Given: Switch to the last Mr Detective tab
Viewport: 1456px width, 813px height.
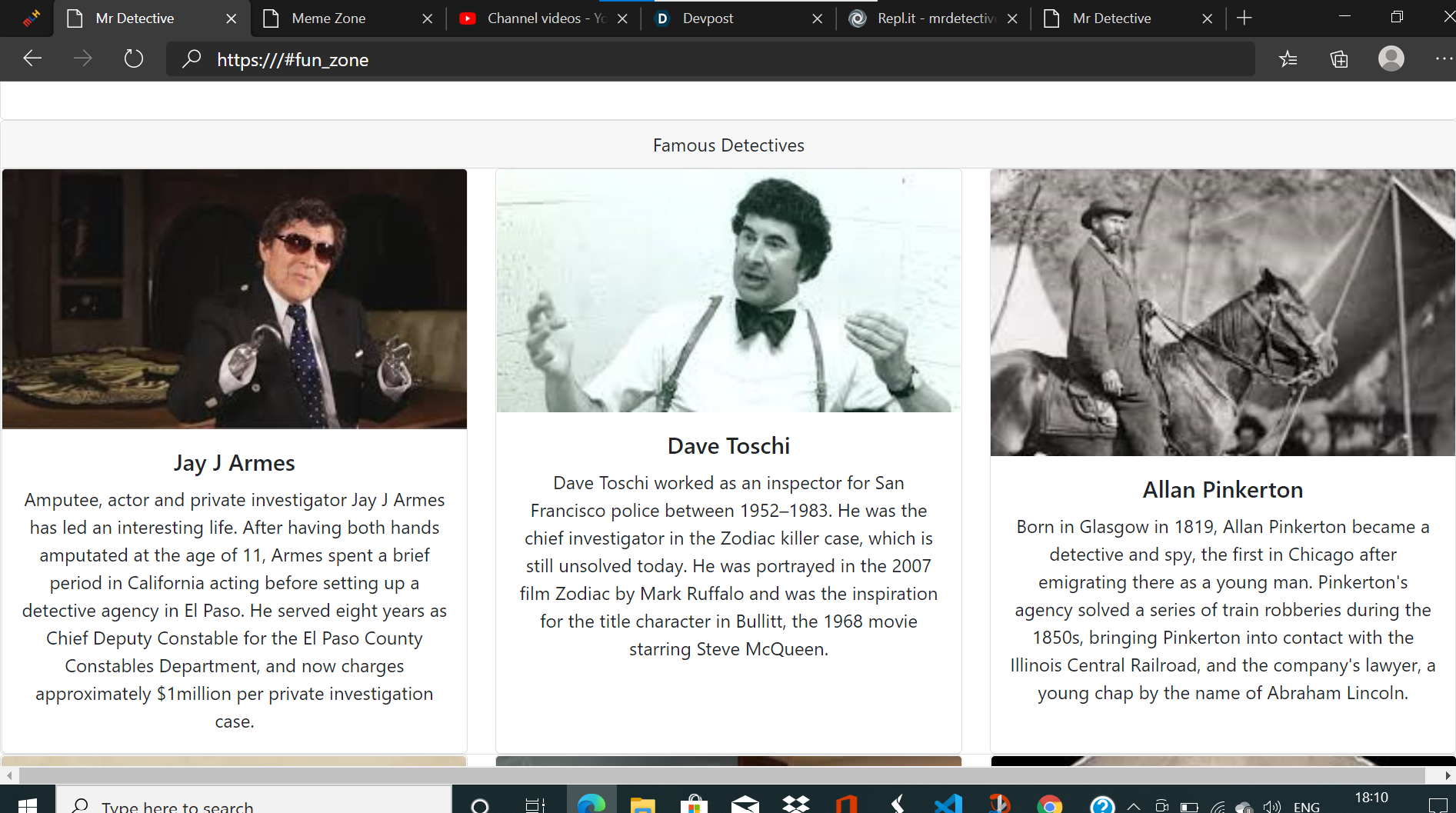Looking at the screenshot, I should (x=1128, y=18).
